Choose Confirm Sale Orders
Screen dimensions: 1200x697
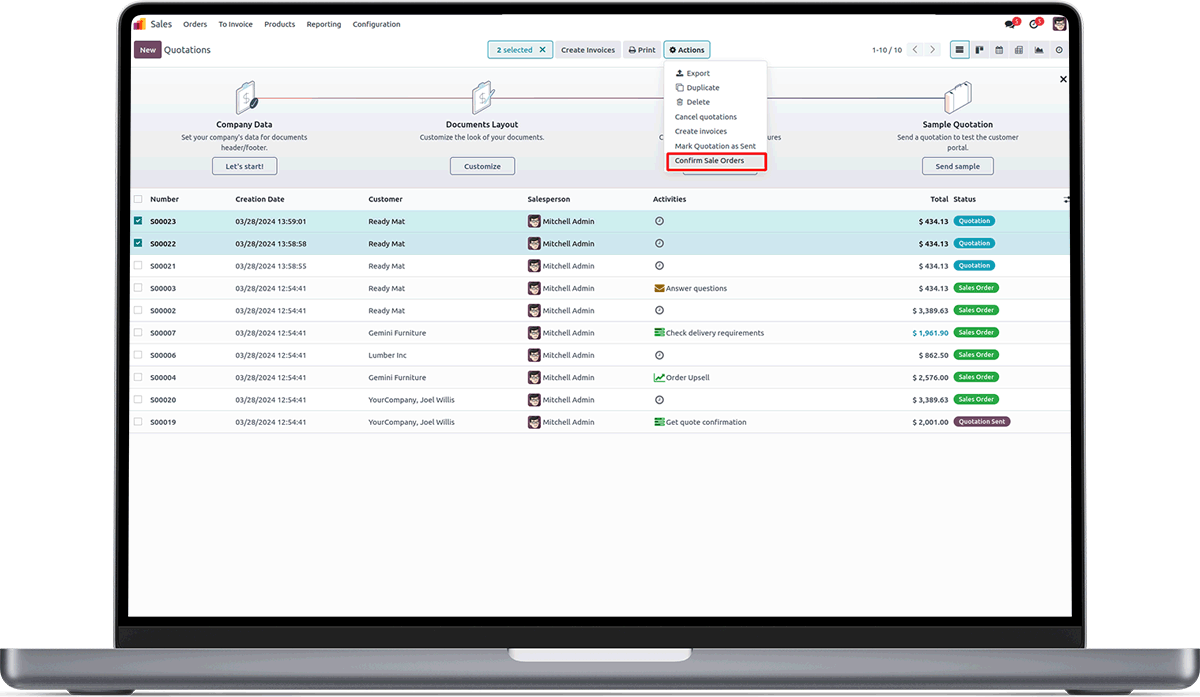pyautogui.click(x=715, y=161)
